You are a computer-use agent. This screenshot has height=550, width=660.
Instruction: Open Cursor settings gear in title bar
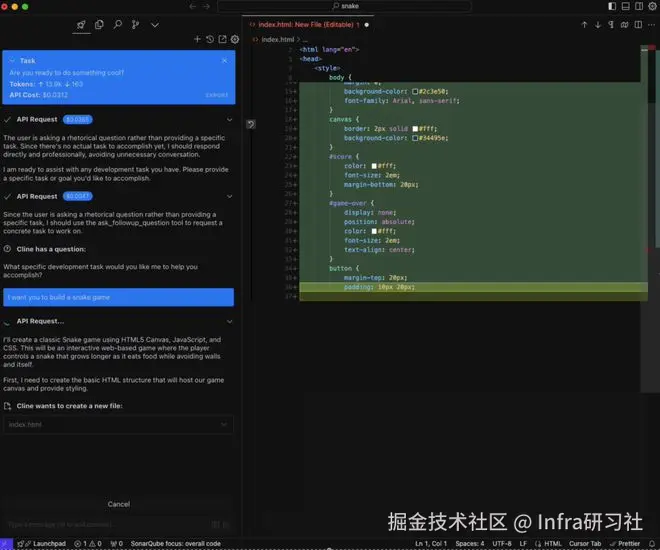tap(652, 6)
